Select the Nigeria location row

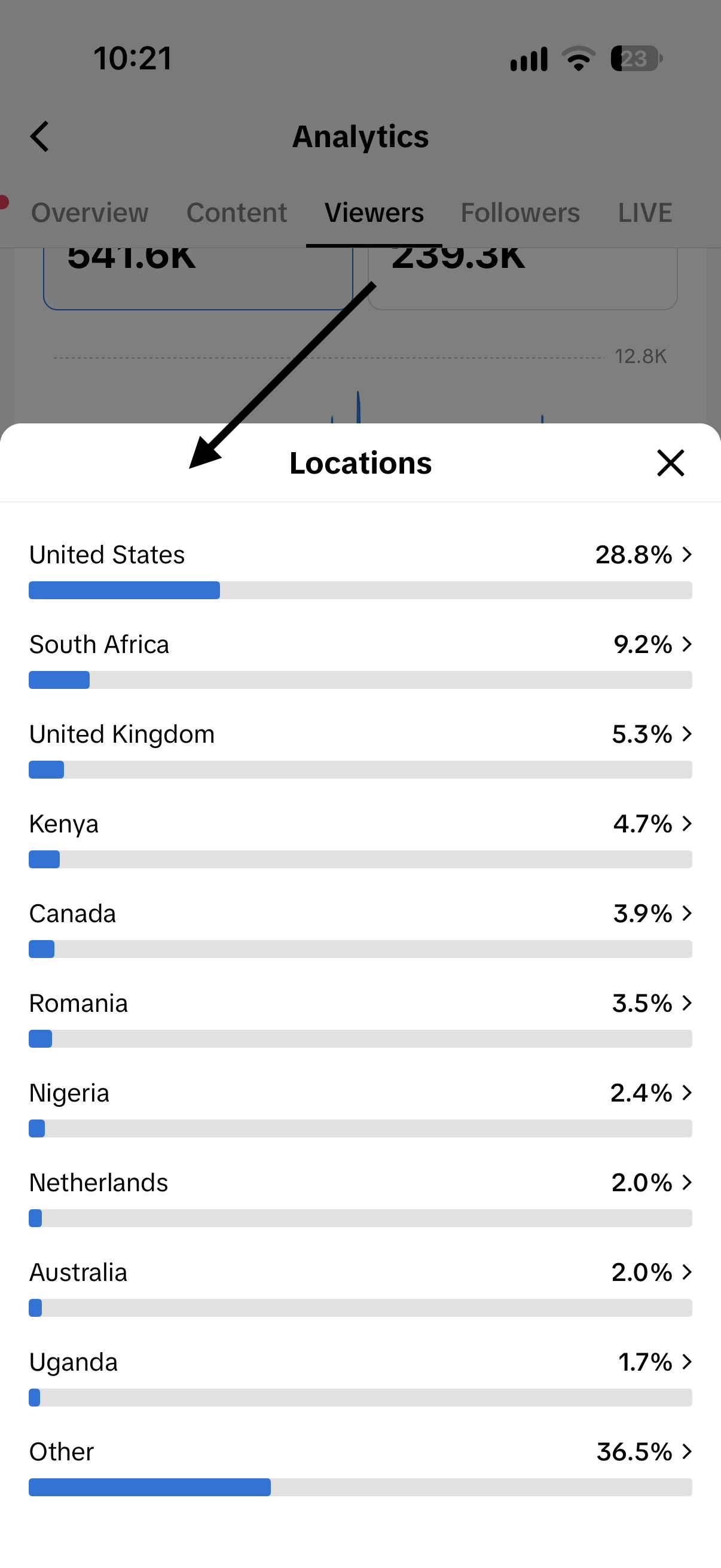tap(360, 1107)
